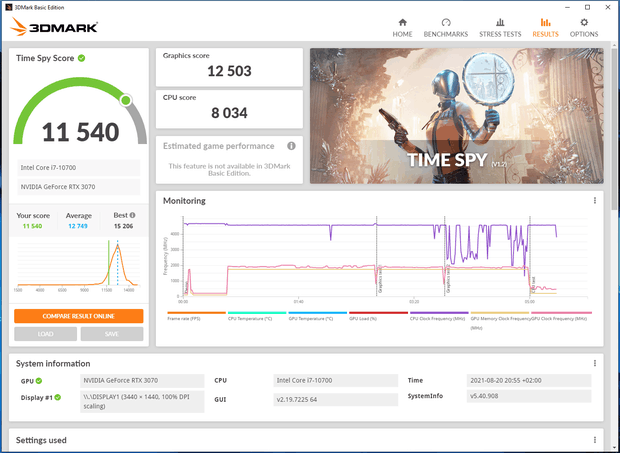Viewport: 620px width, 453px height.
Task: Click the Graphics score value 12 503
Action: tap(229, 71)
